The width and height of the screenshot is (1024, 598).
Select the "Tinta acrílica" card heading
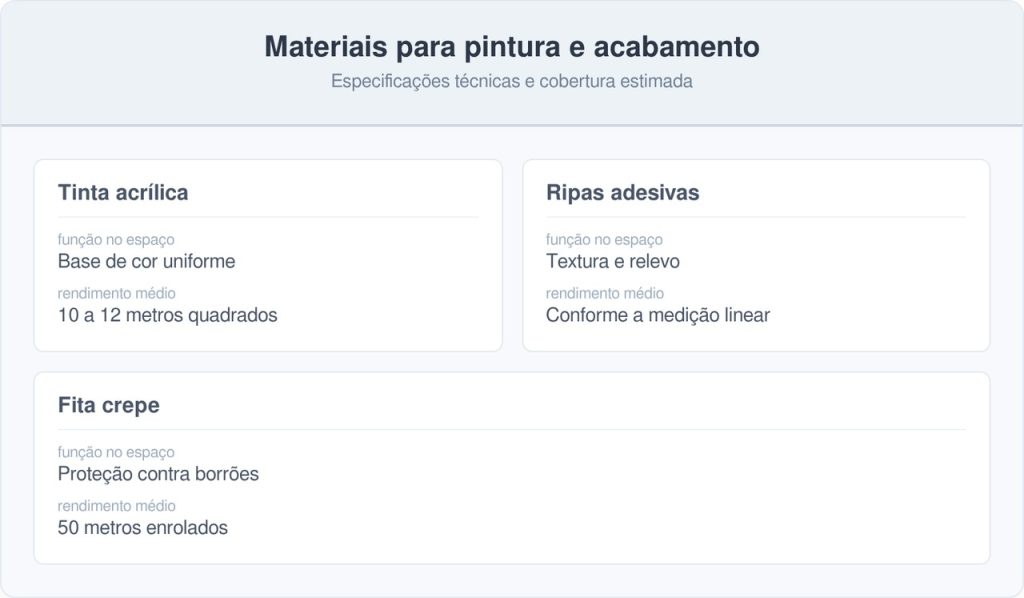123,193
